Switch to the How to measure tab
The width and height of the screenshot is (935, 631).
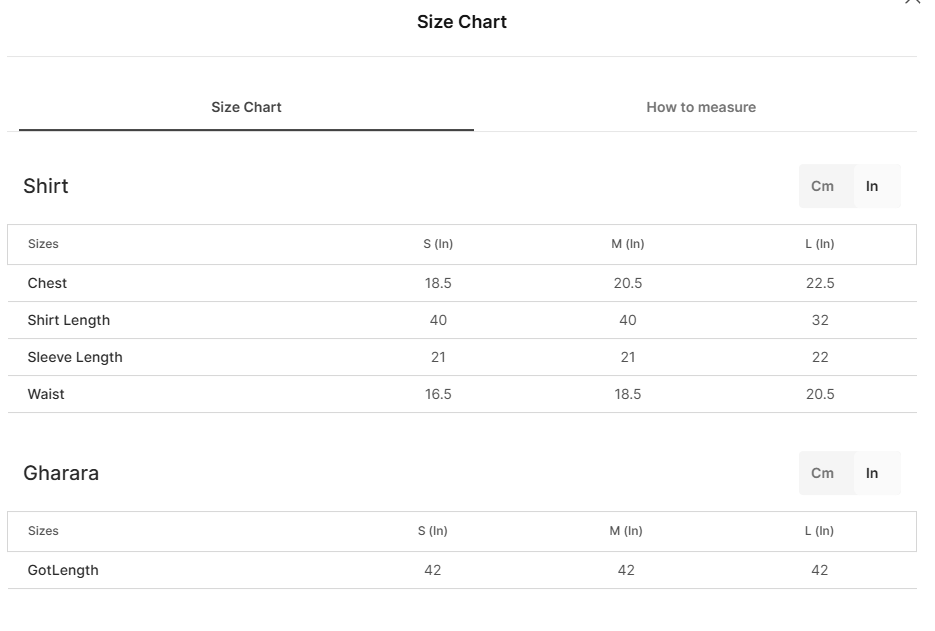701,107
